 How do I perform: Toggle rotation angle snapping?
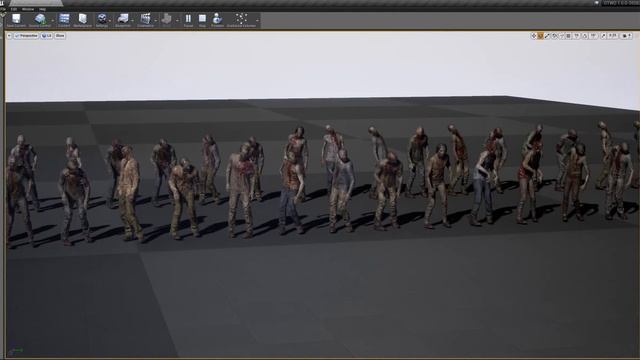coord(584,36)
